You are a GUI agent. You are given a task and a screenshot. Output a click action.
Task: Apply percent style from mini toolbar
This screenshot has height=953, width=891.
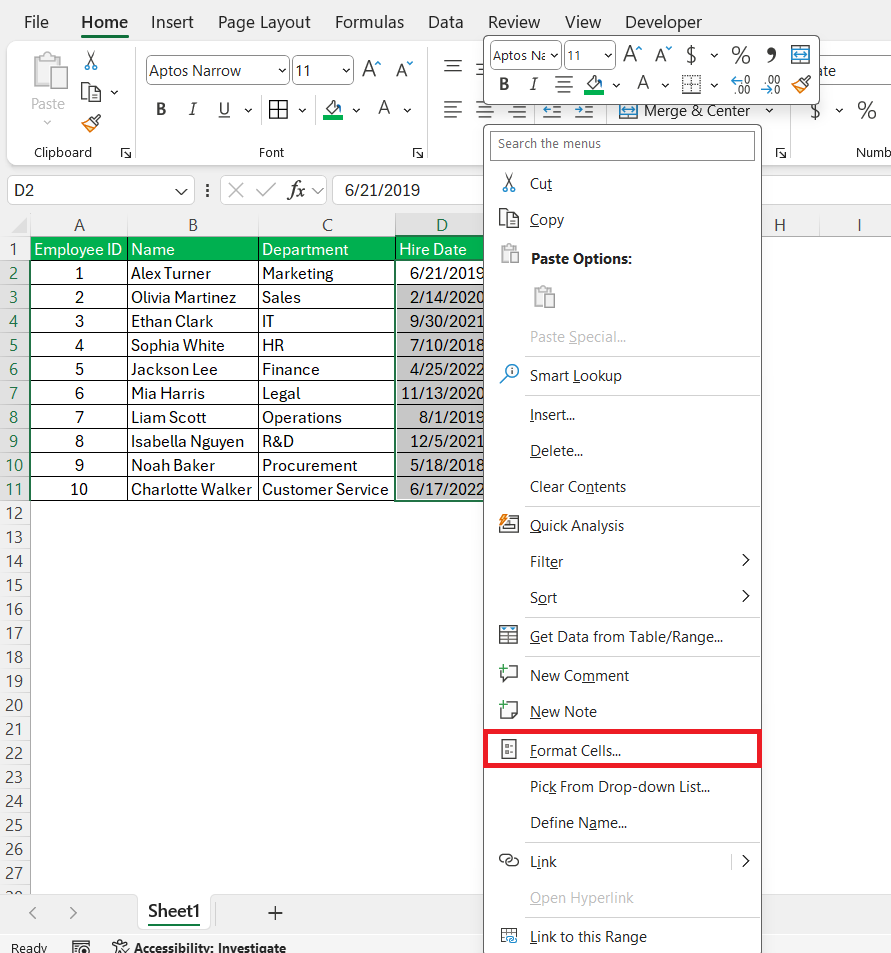coord(740,55)
